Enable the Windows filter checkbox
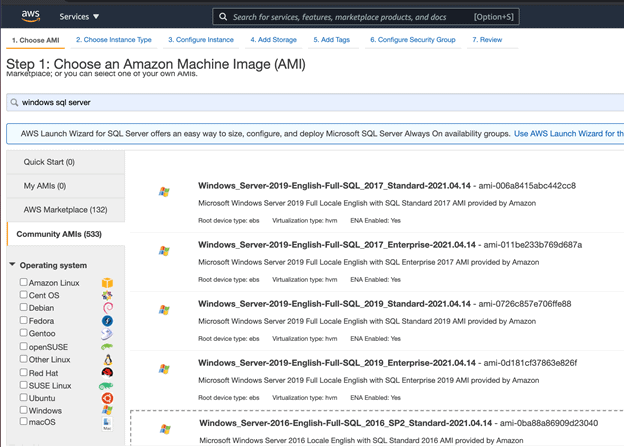 click(23, 410)
